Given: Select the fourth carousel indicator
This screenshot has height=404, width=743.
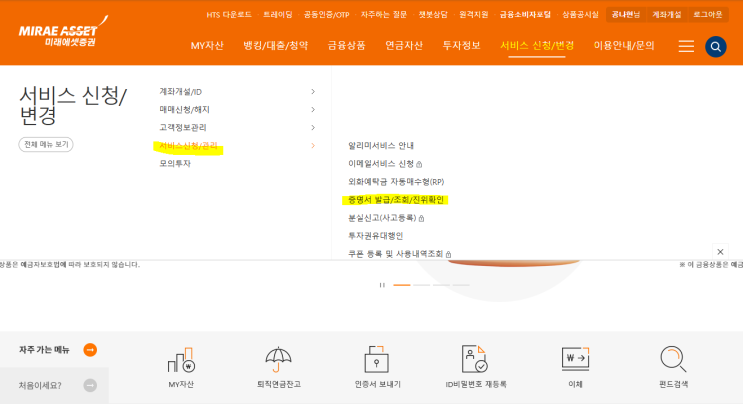Looking at the screenshot, I should 461,285.
